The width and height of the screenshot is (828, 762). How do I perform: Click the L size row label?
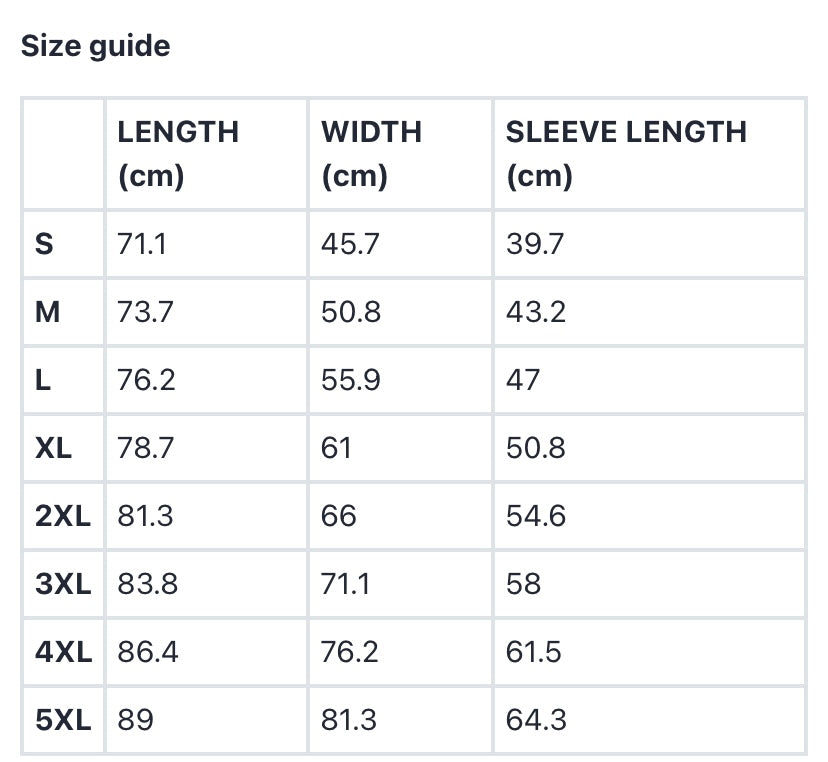(x=43, y=380)
